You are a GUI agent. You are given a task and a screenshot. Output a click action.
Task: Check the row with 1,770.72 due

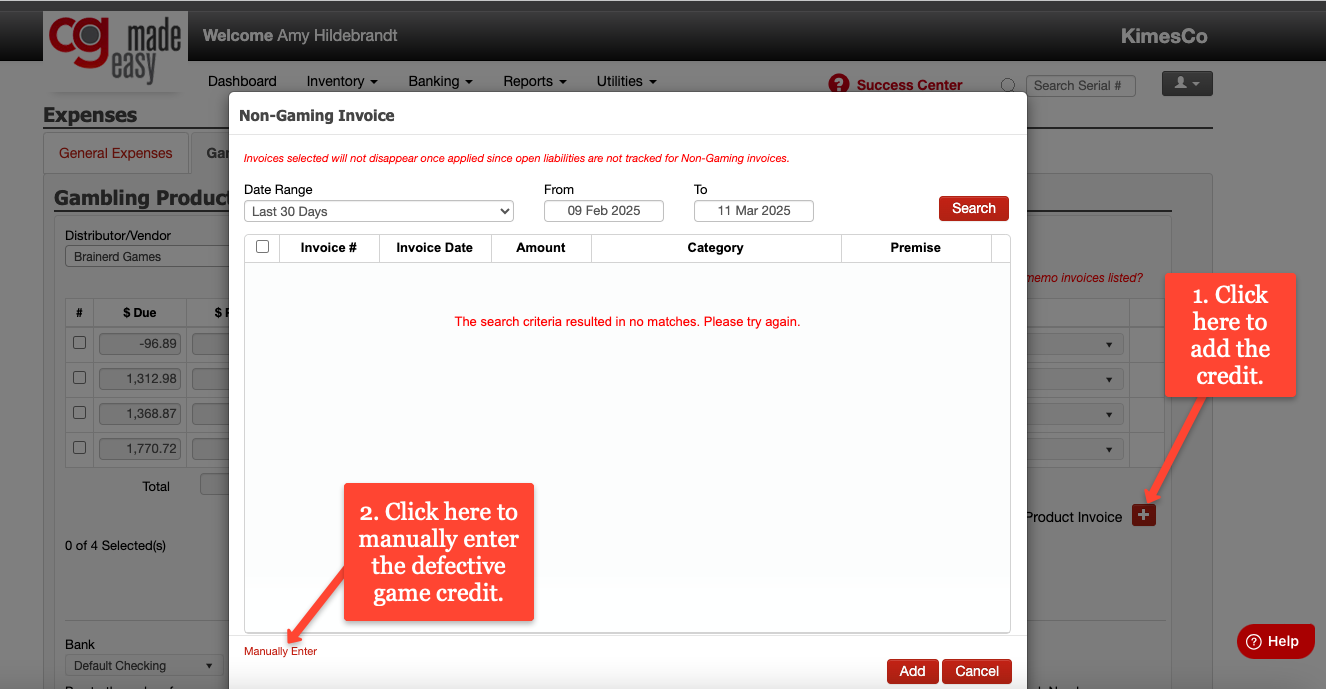[80, 448]
